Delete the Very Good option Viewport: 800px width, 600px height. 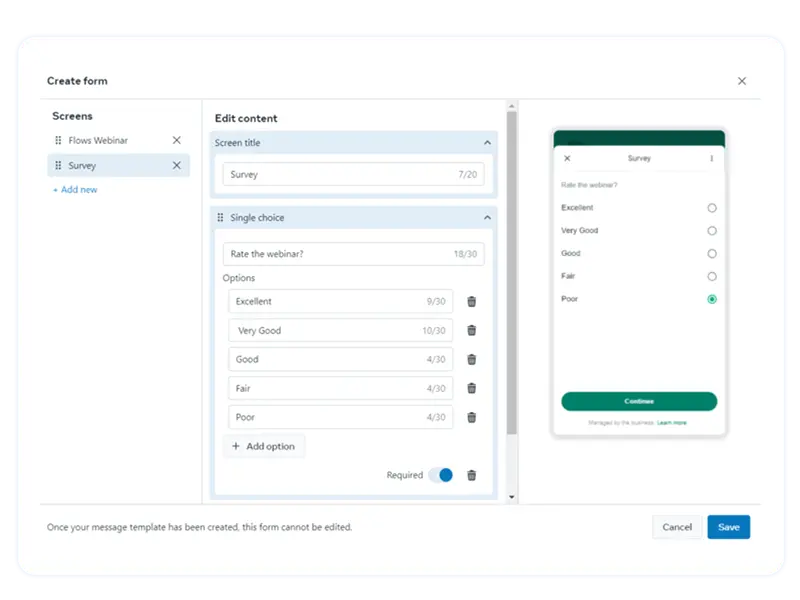point(472,331)
